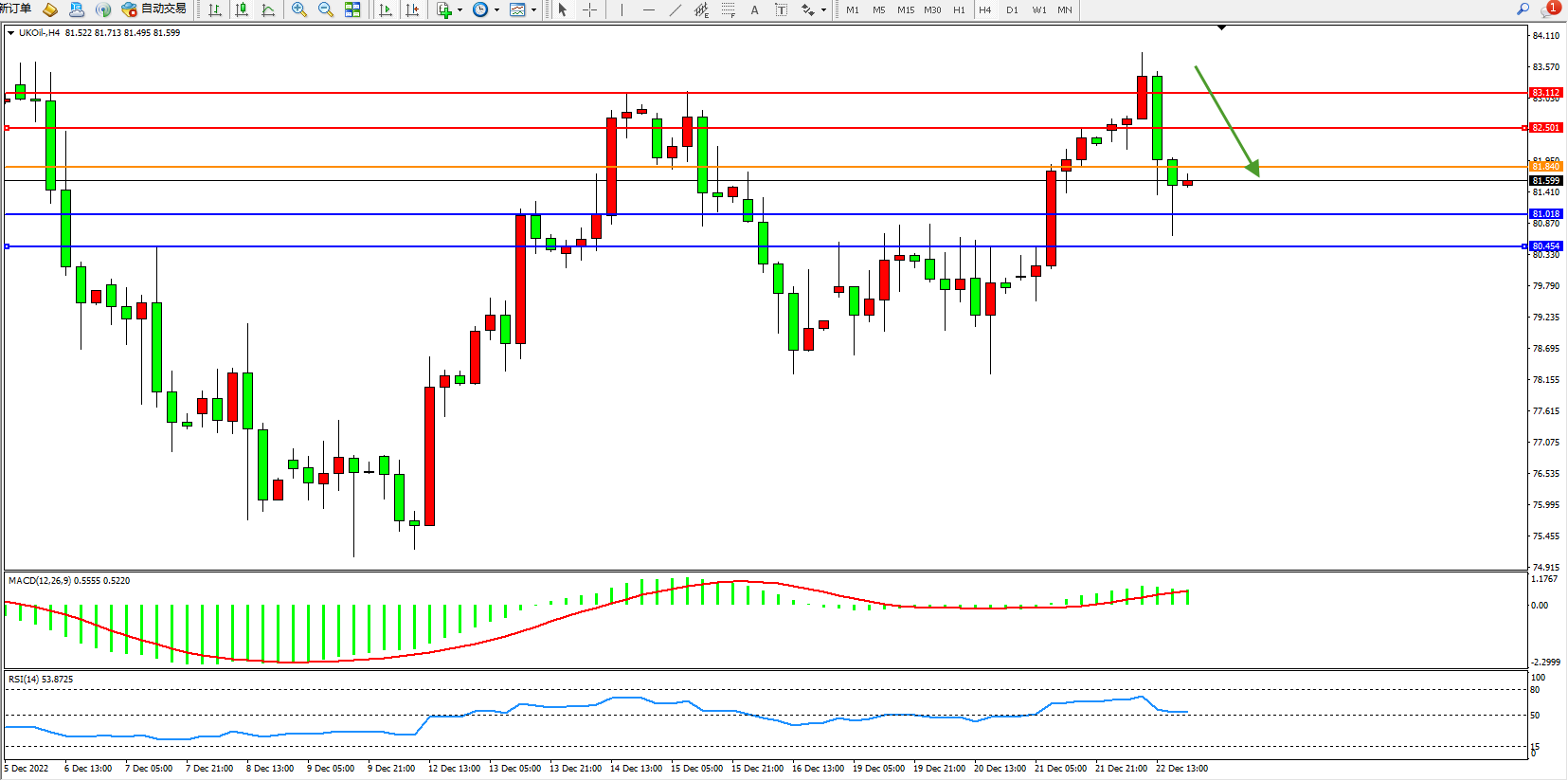The height and width of the screenshot is (781, 1568).
Task: Toggle the 自动交易 auto-trading button
Action: tap(154, 9)
